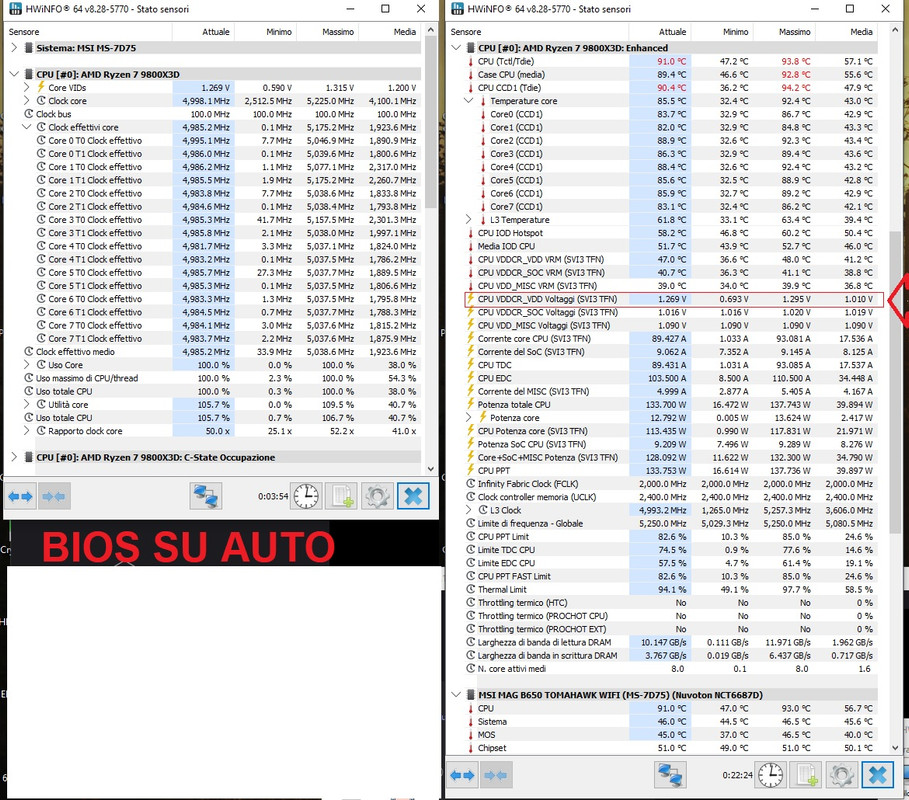This screenshot has height=800, width=909.
Task: Expand L3 Temperature row
Action: tap(469, 220)
